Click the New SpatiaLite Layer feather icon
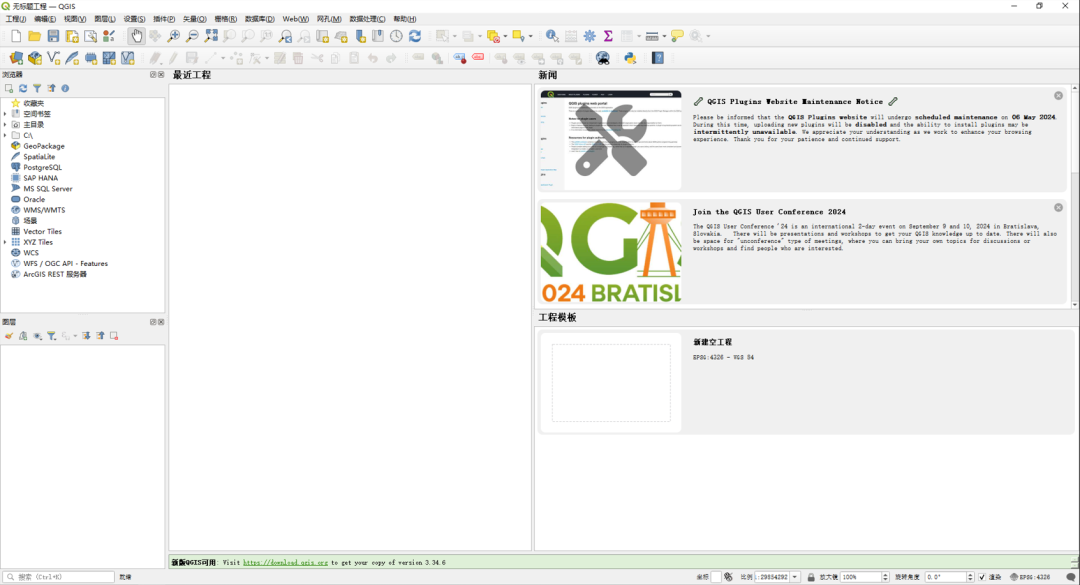Screen dimensions: 1080x585 pyautogui.click(x=72, y=58)
